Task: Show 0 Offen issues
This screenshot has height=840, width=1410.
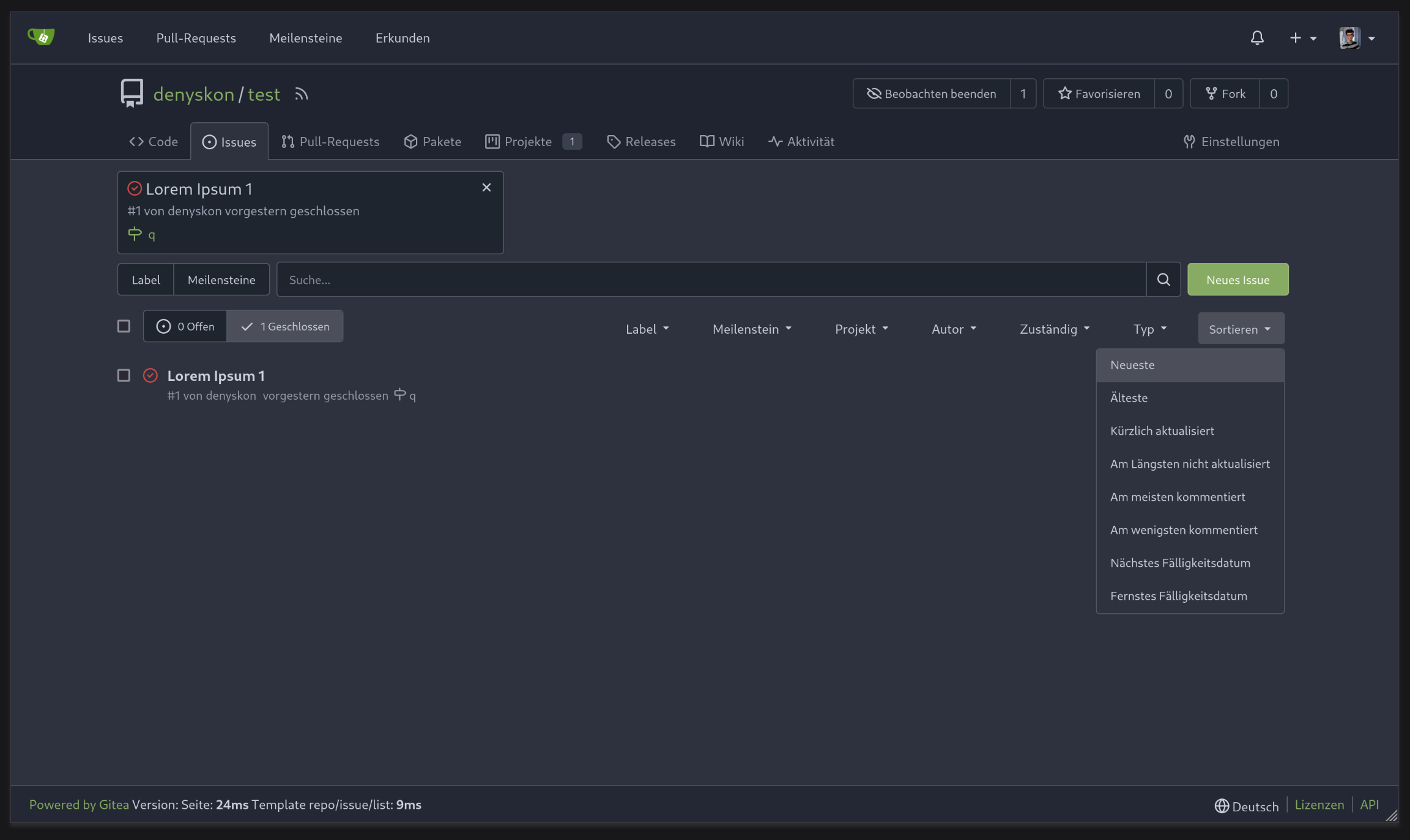Action: (185, 326)
